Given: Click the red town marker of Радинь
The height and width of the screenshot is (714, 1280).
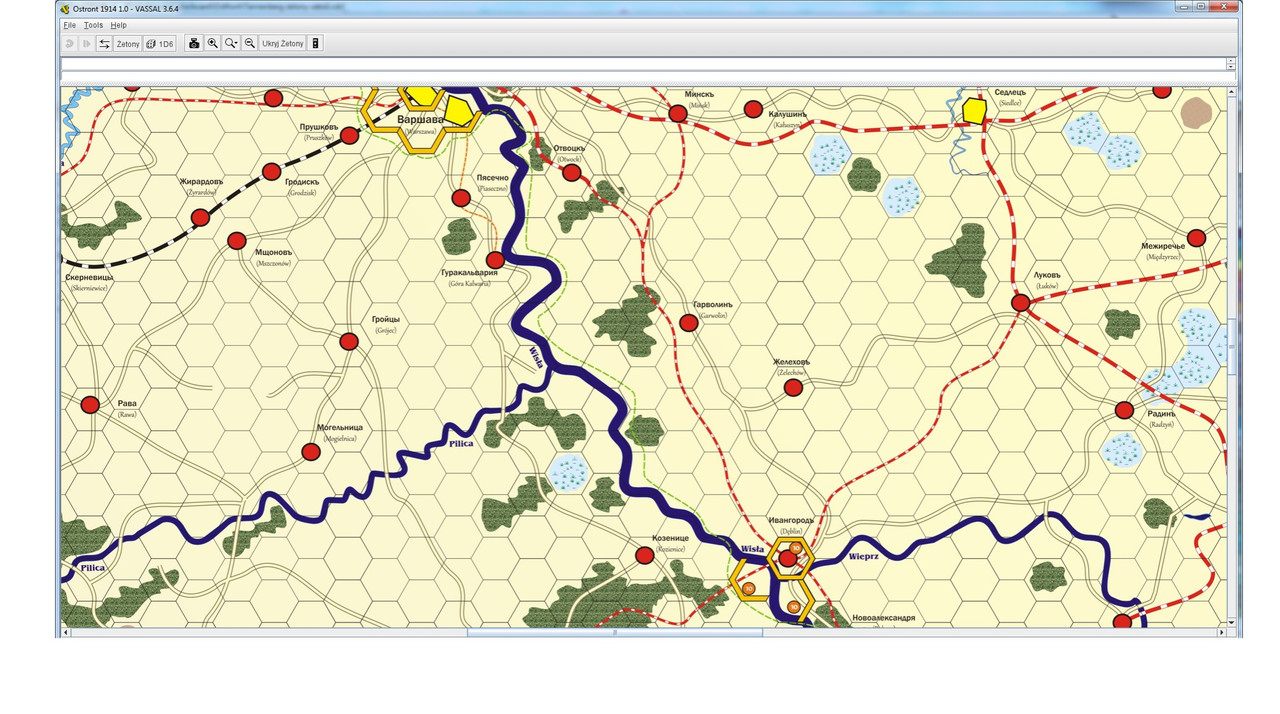Looking at the screenshot, I should point(1124,410).
